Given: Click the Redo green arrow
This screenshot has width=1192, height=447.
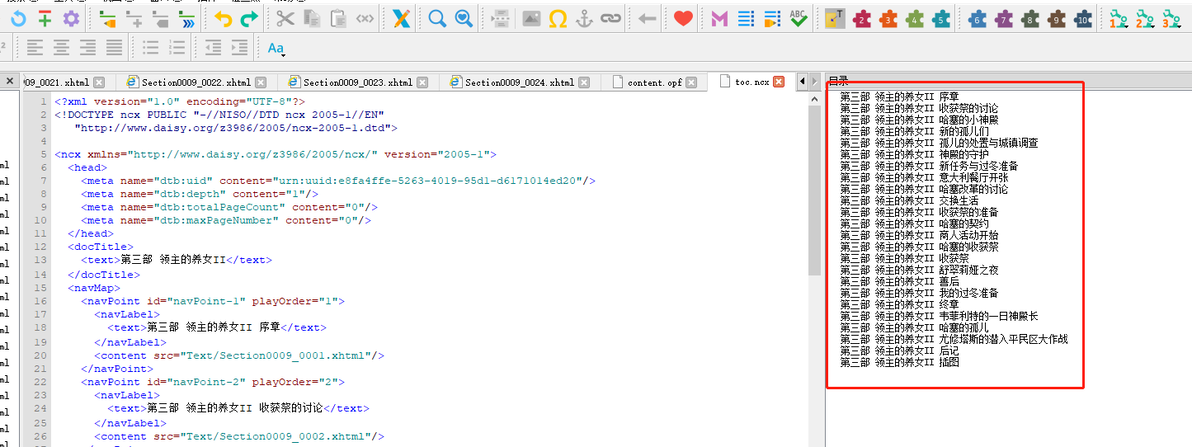Looking at the screenshot, I should coord(249,20).
